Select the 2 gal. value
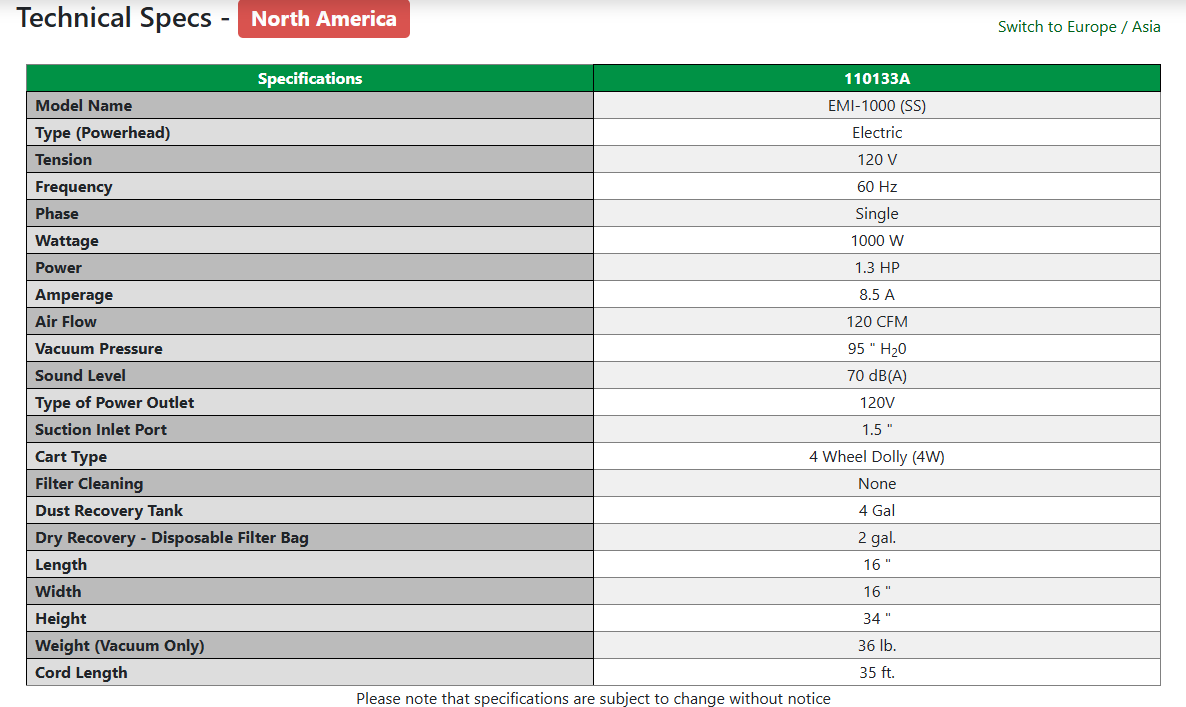The image size is (1186, 707). [877, 538]
